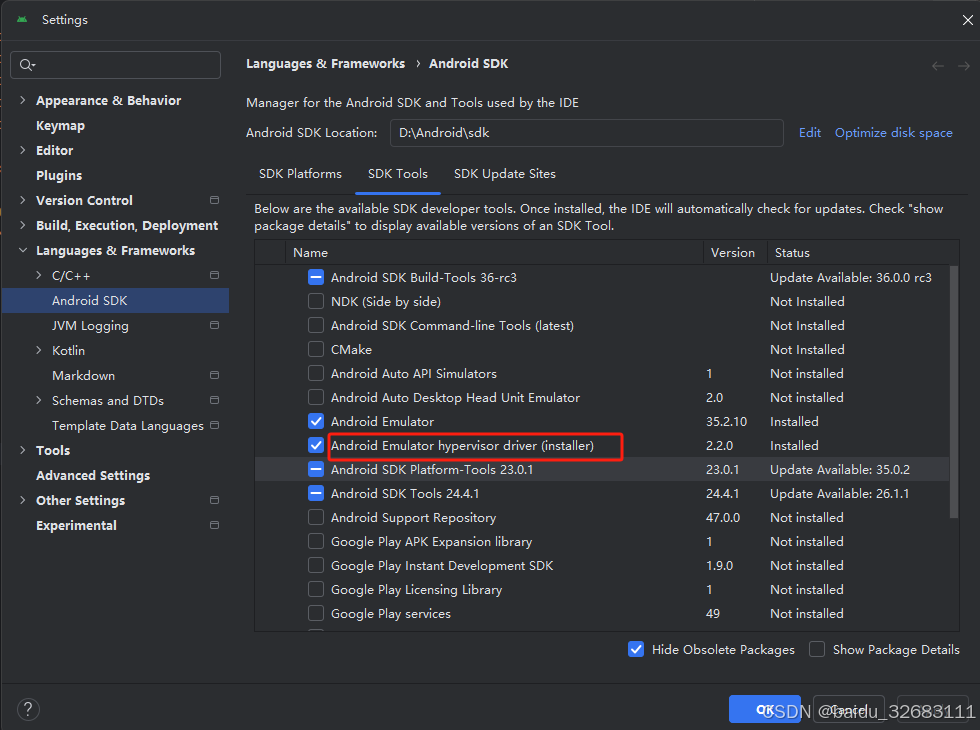The width and height of the screenshot is (980, 730).
Task: Click the OK button
Action: point(765,709)
